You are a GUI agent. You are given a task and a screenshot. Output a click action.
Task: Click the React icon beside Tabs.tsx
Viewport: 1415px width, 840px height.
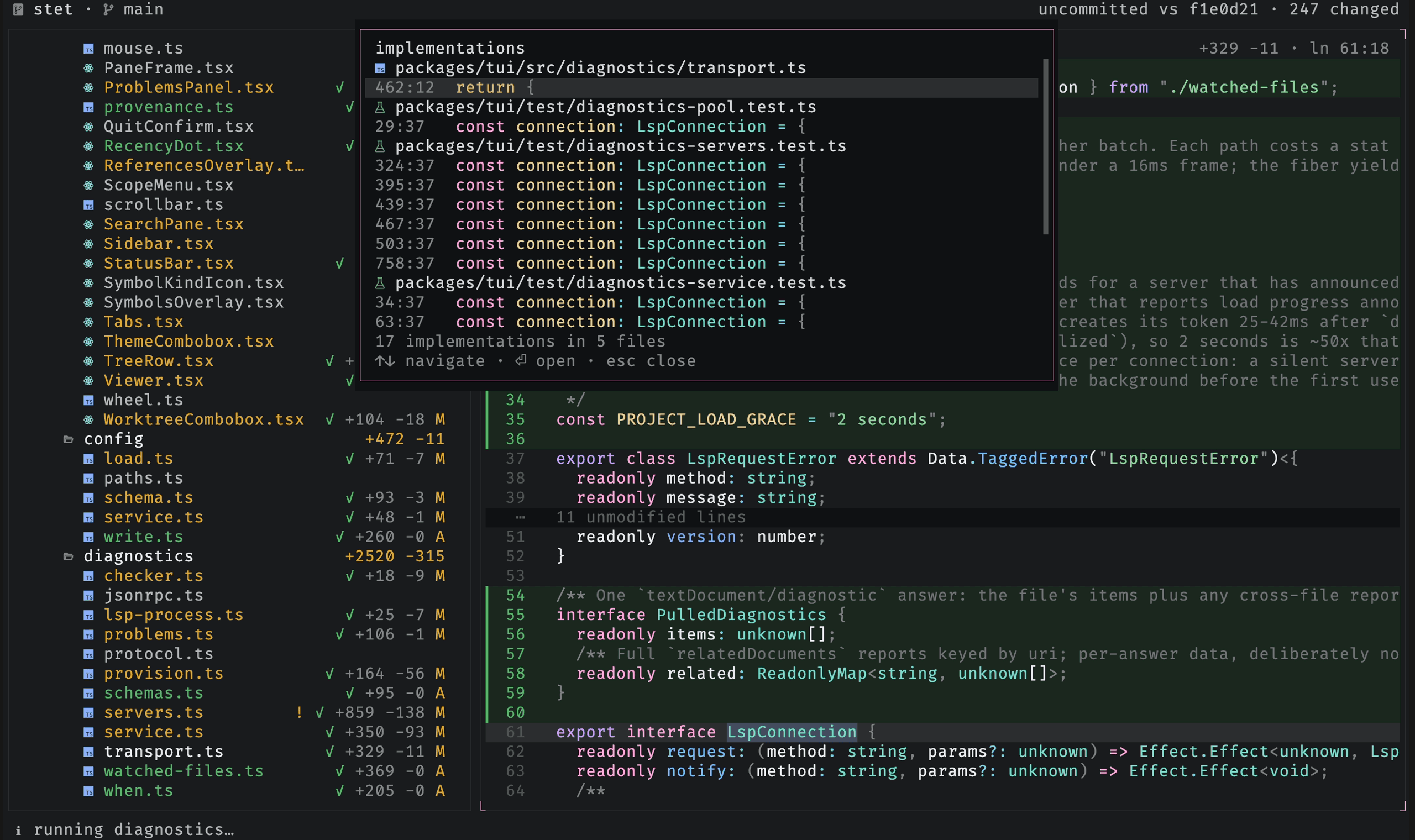pos(89,322)
